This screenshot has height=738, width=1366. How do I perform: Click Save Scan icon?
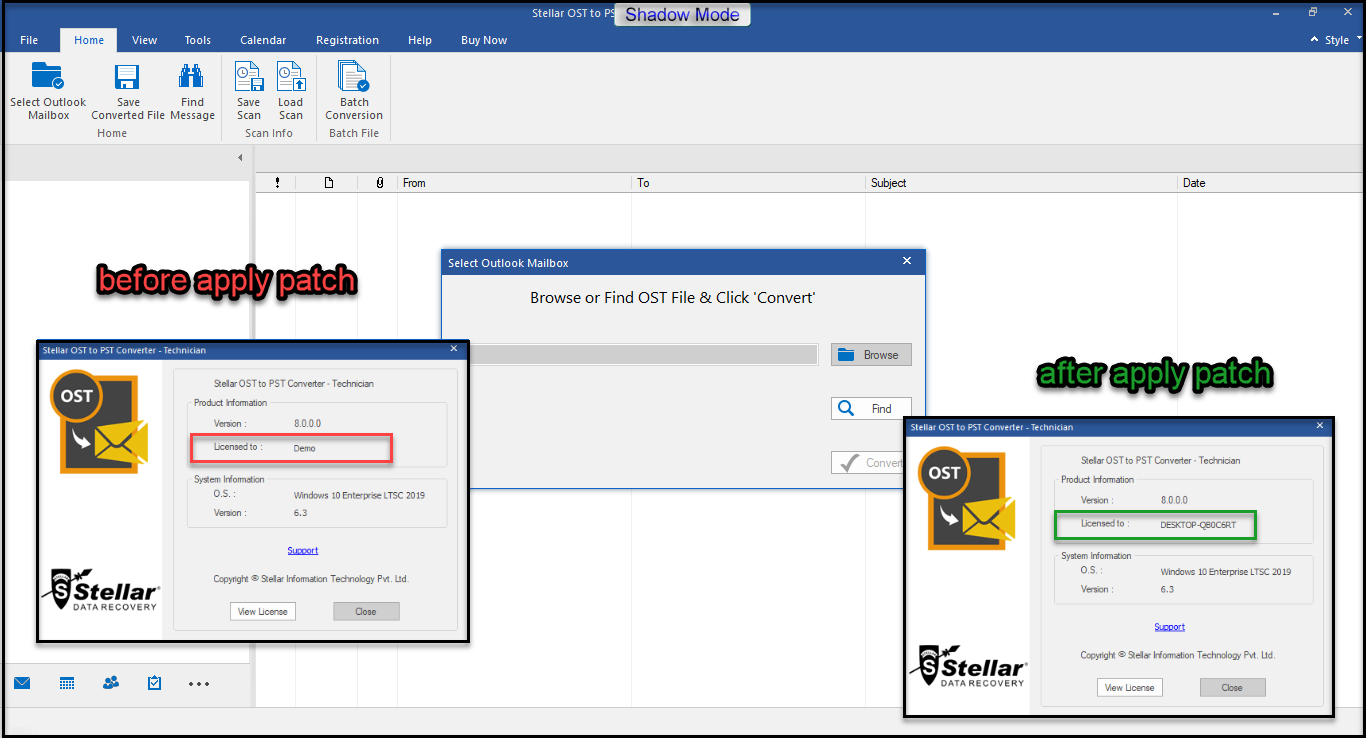pyautogui.click(x=248, y=76)
